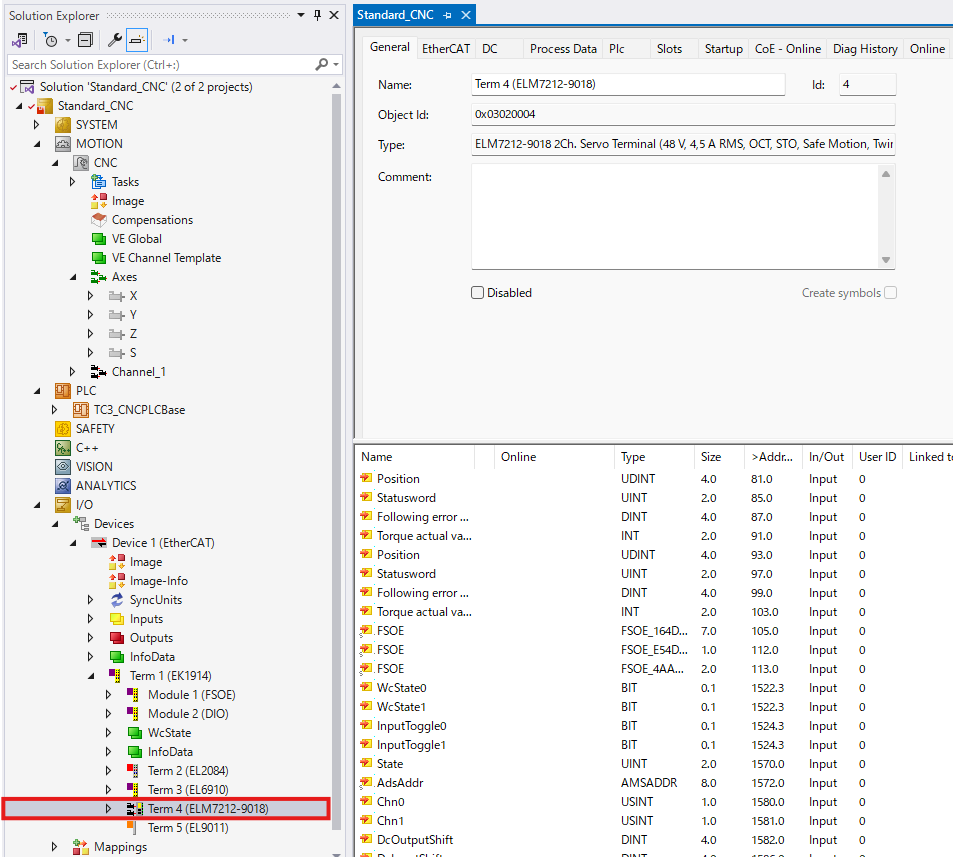Image resolution: width=953 pixels, height=857 pixels.
Task: Expand the SYSTEM node
Action: point(36,125)
